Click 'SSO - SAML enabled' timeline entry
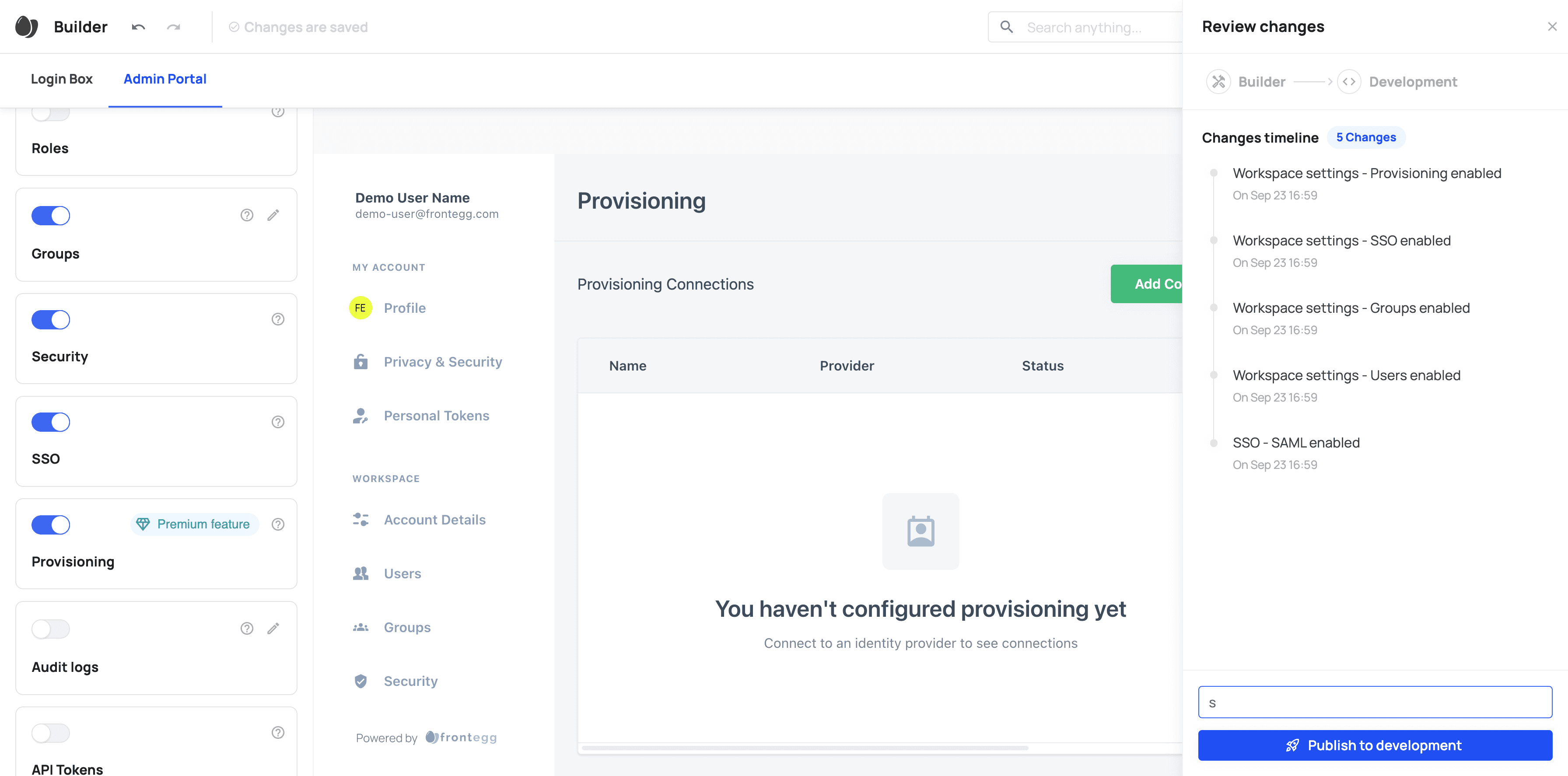 point(1296,443)
